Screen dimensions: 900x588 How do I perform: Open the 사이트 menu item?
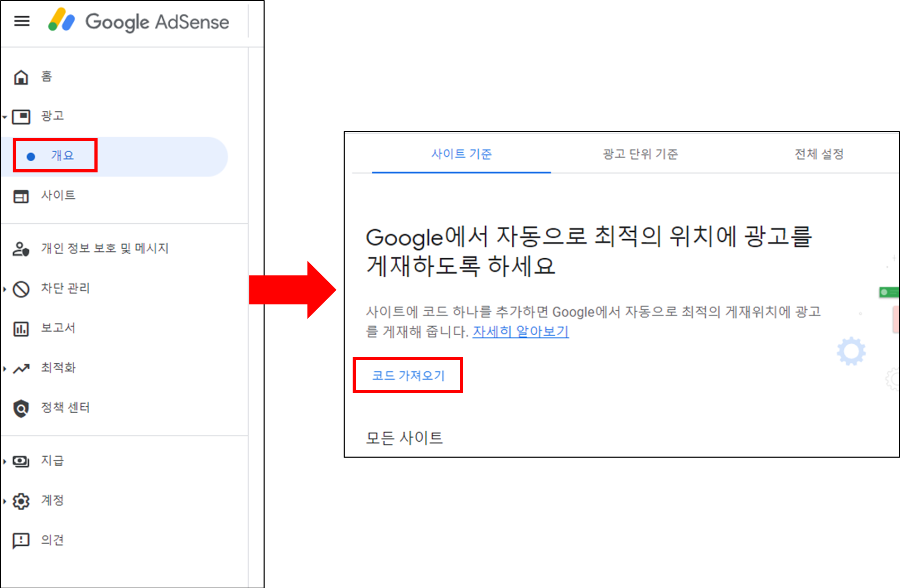point(58,195)
